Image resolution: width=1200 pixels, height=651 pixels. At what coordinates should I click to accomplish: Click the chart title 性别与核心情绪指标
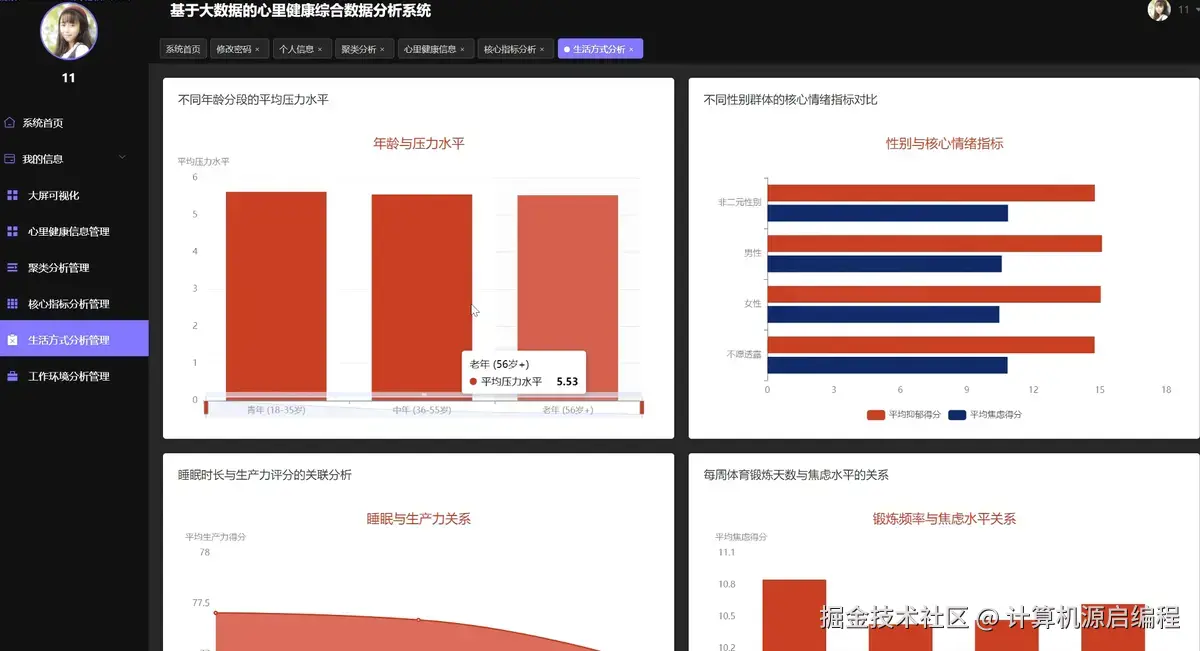(x=945, y=143)
